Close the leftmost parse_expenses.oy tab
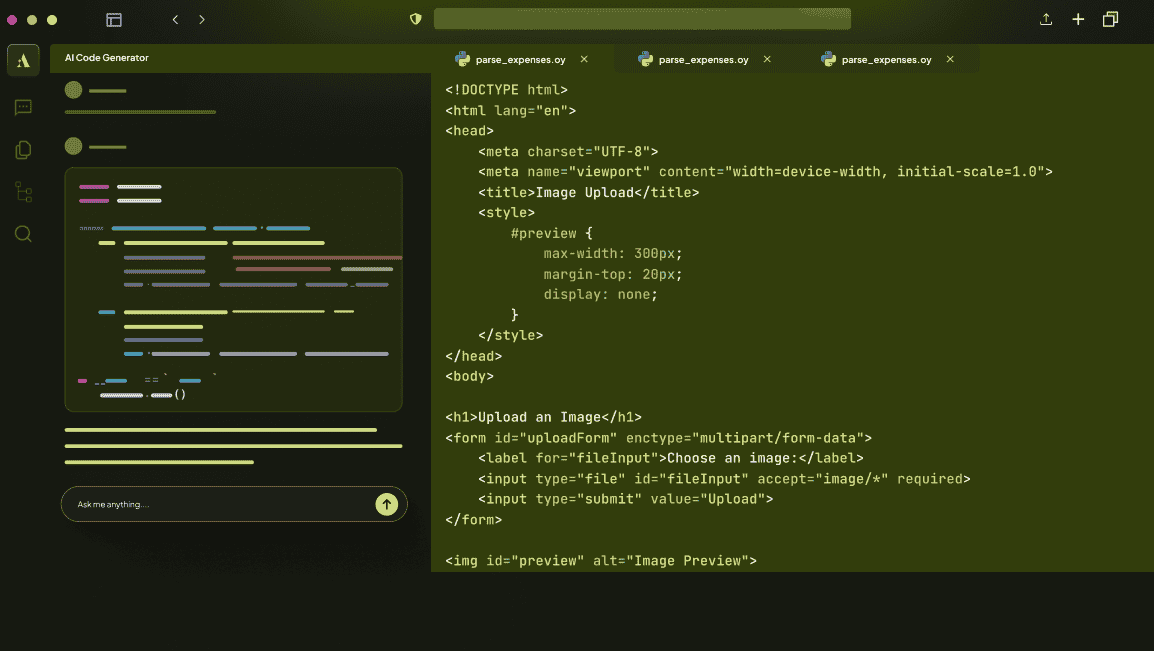This screenshot has height=651, width=1154. tap(584, 59)
